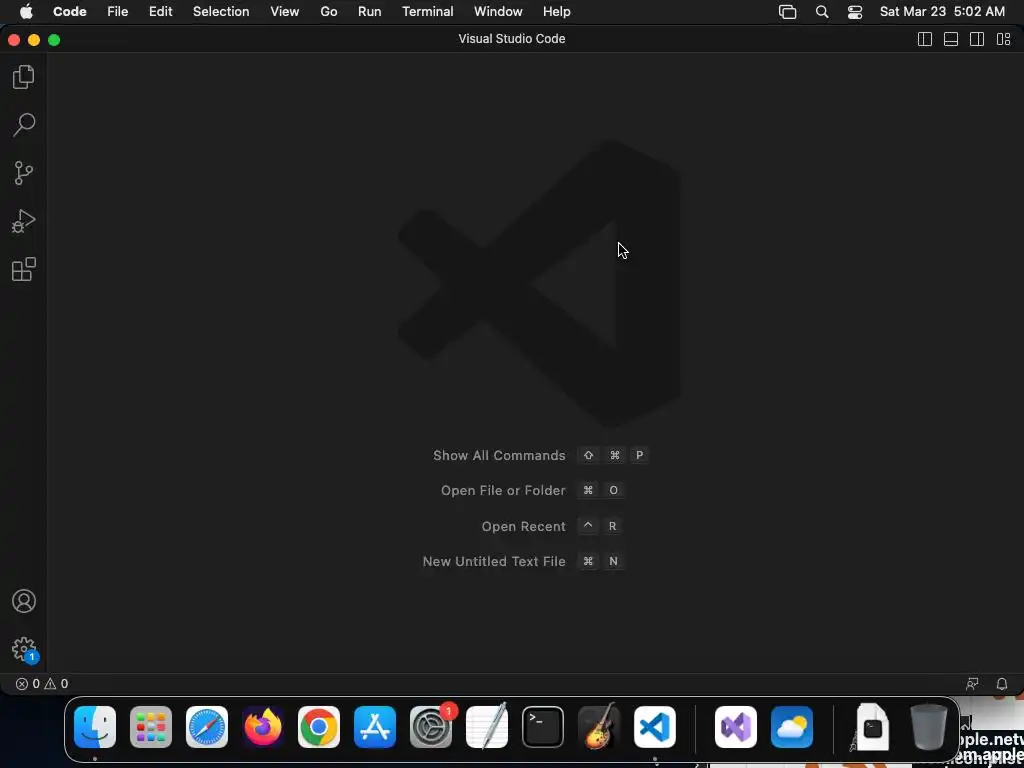Click the screen mirroring menu bar icon
This screenshot has width=1024, height=768.
point(788,12)
